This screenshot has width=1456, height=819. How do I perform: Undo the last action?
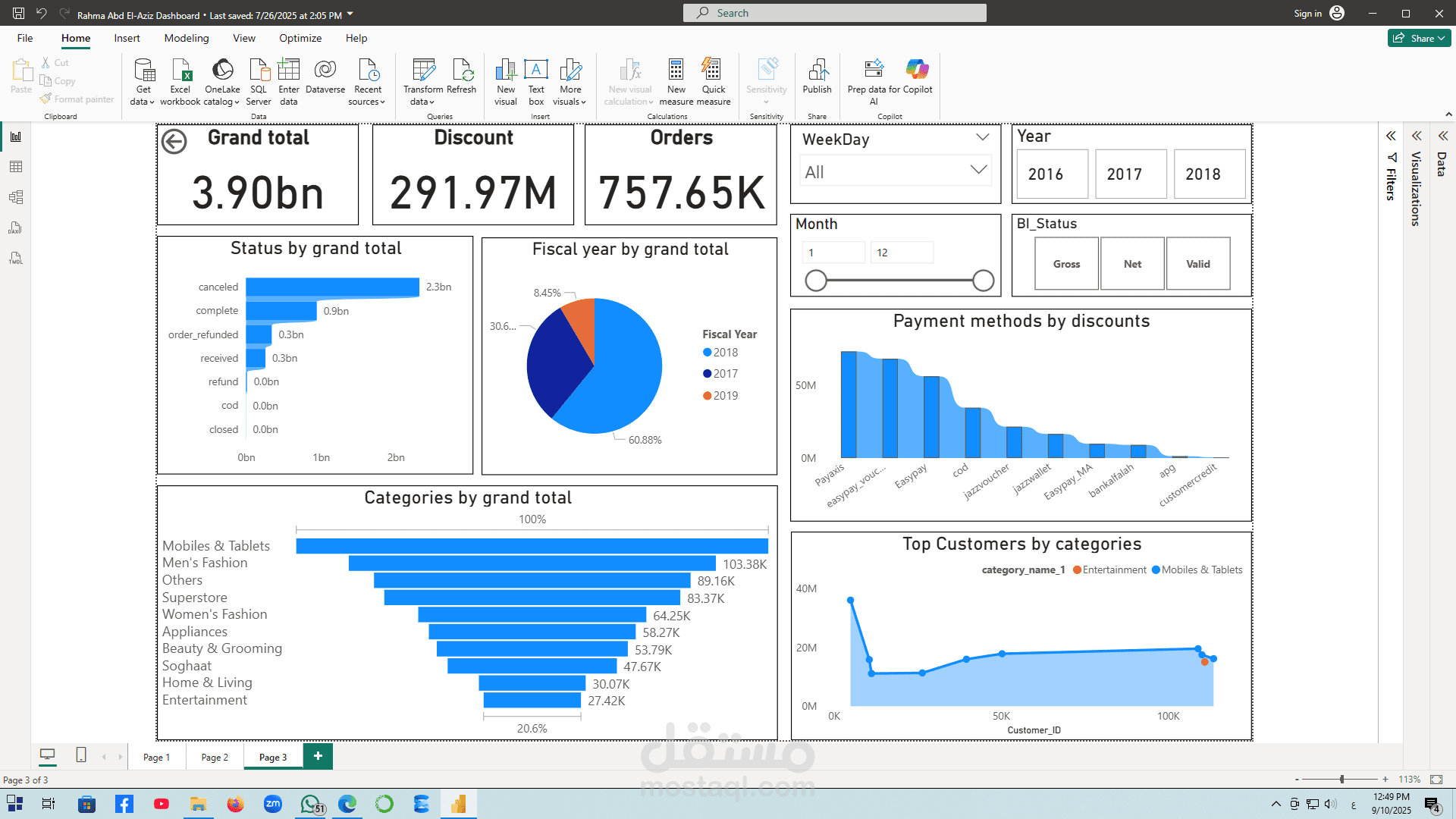(42, 13)
